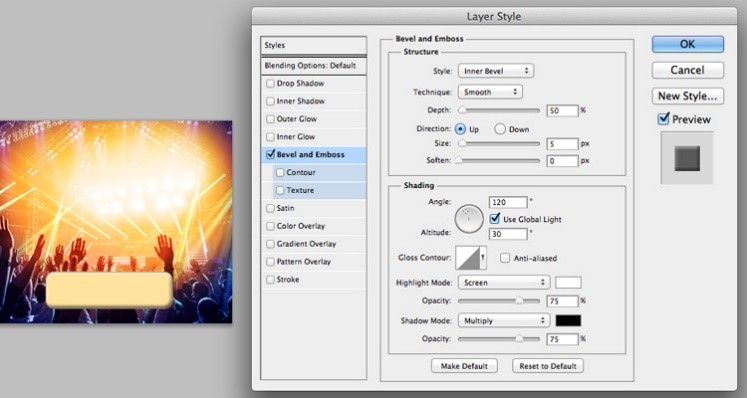Uncheck the Preview checkbox

[663, 119]
